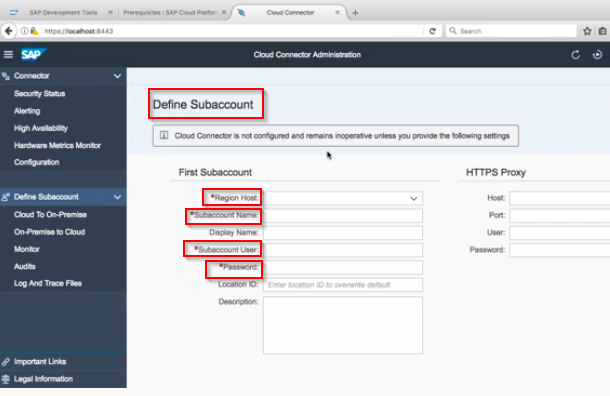Image resolution: width=610 pixels, height=396 pixels.
Task: Click the refresh icon in SAP header
Action: pos(575,55)
